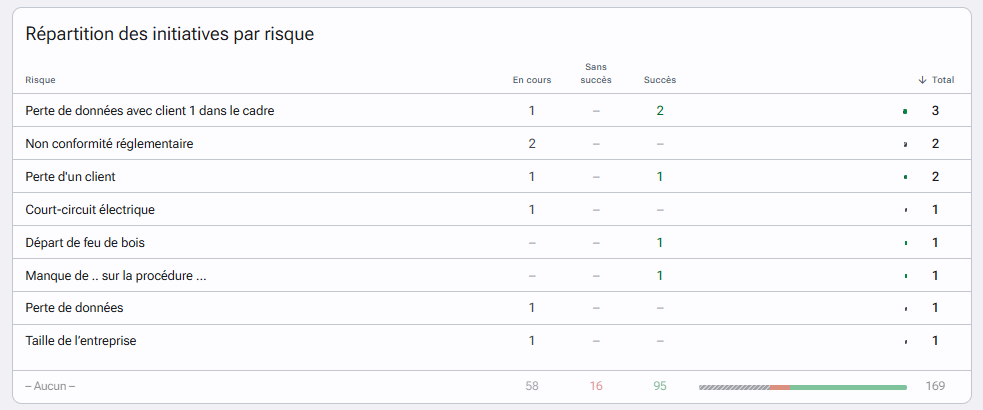Image resolution: width=983 pixels, height=410 pixels.
Task: Sort by the Sans succès column header
Action: (596, 73)
